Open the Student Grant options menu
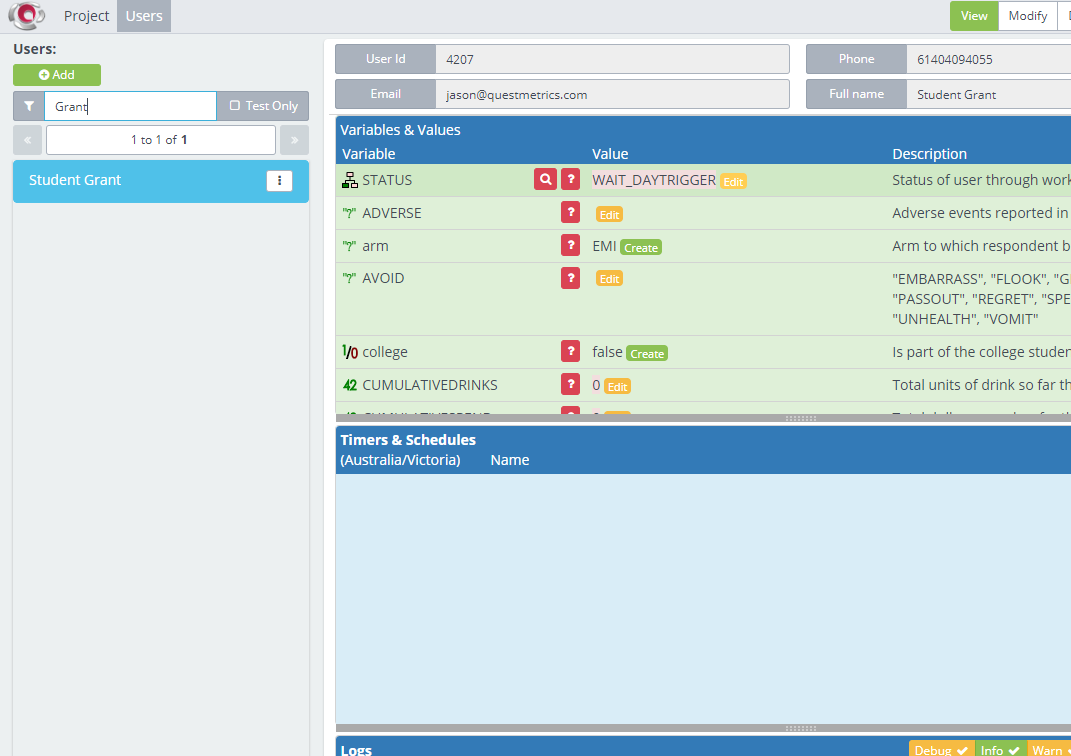 (279, 181)
